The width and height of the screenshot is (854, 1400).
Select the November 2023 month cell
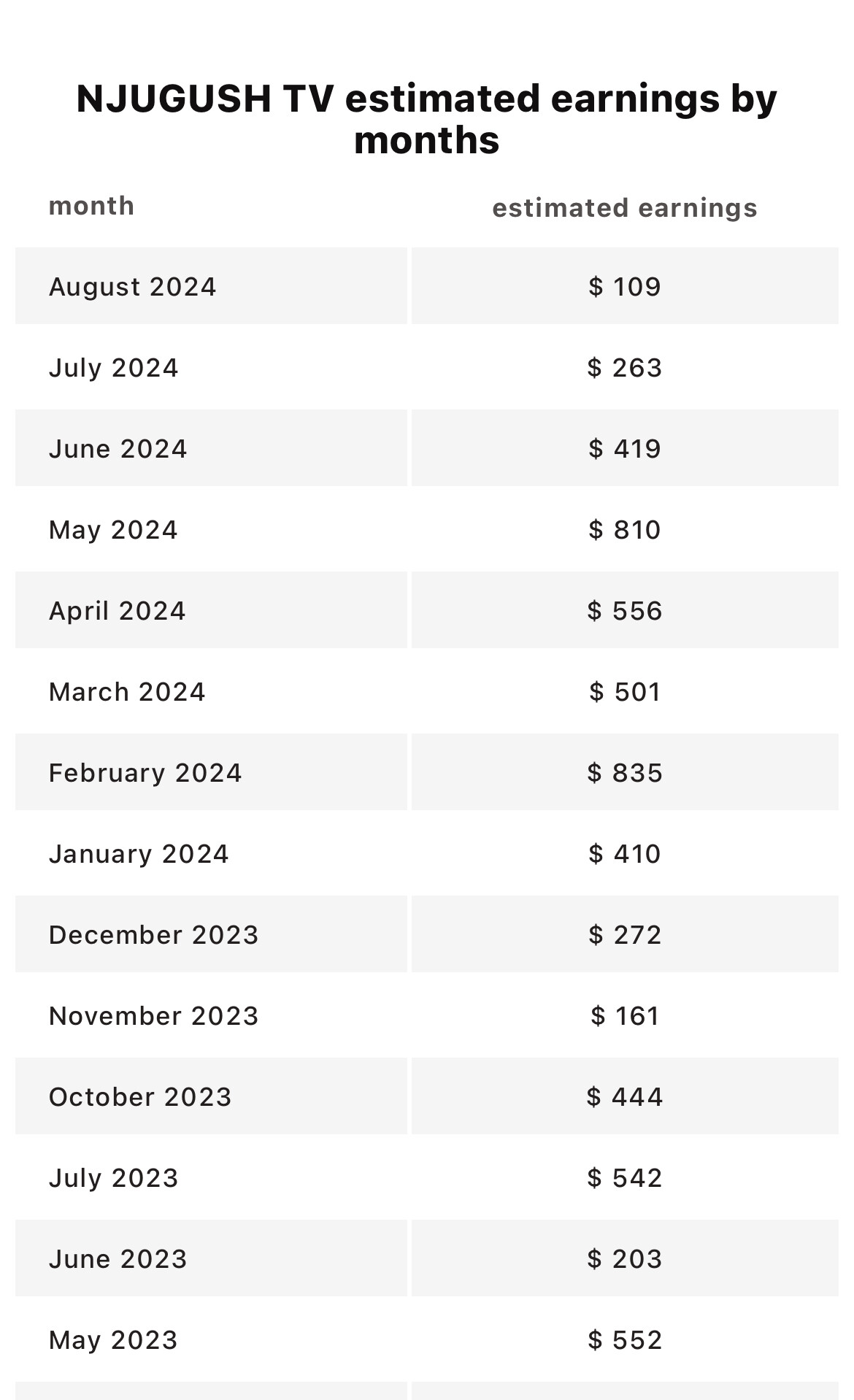click(153, 1016)
